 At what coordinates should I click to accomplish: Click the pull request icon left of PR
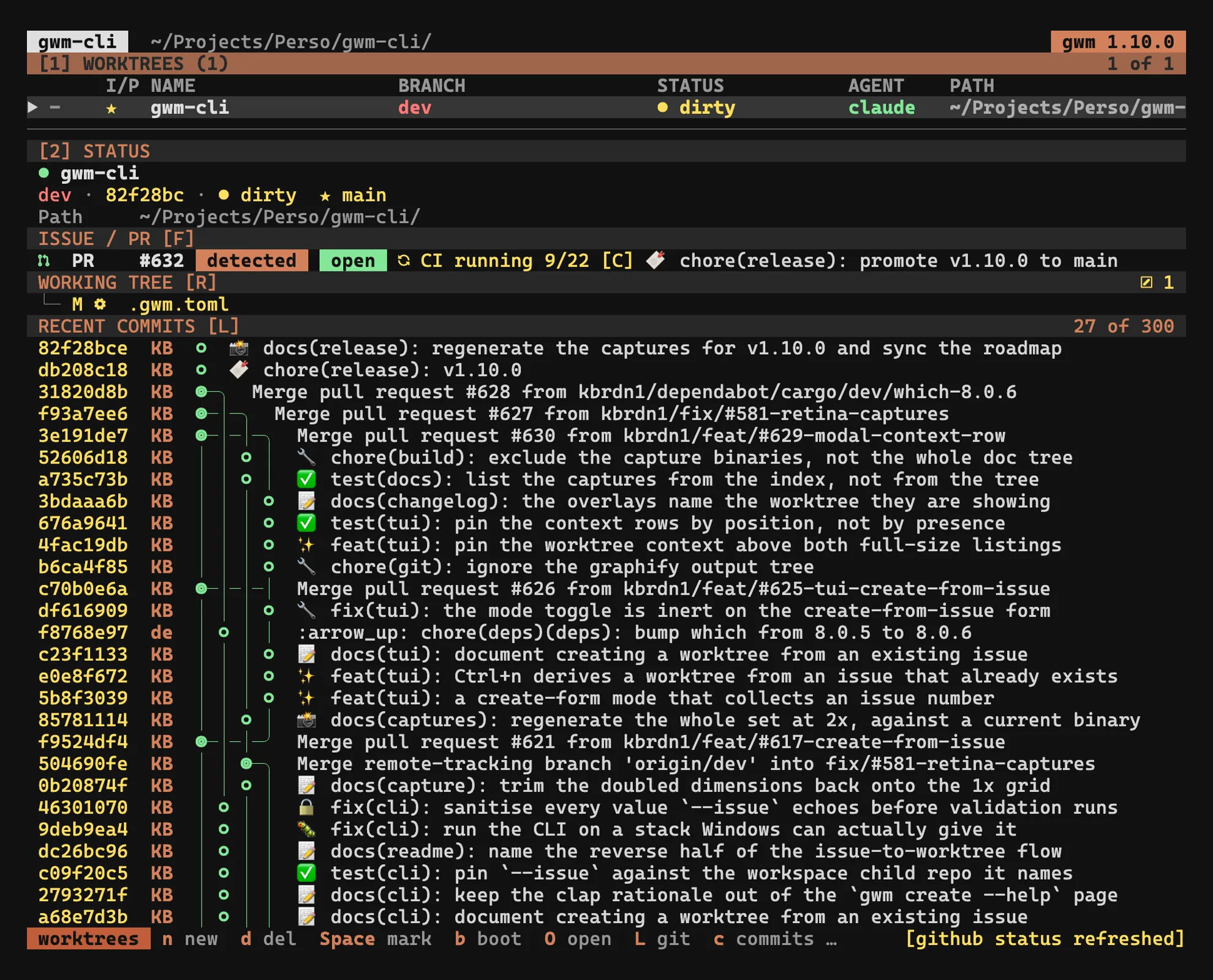(43, 261)
